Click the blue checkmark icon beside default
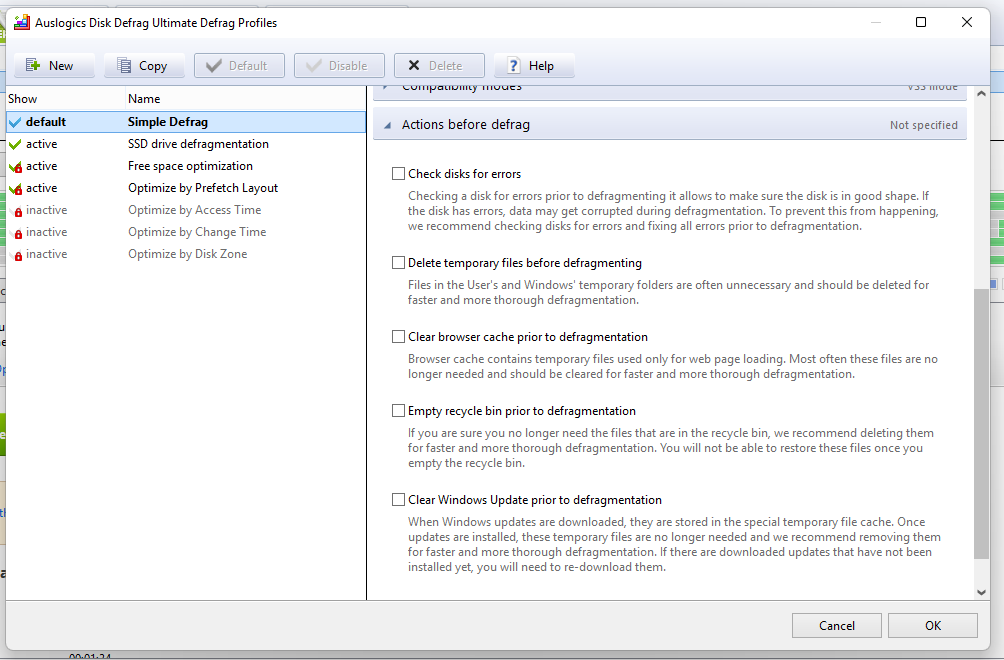 pos(14,122)
